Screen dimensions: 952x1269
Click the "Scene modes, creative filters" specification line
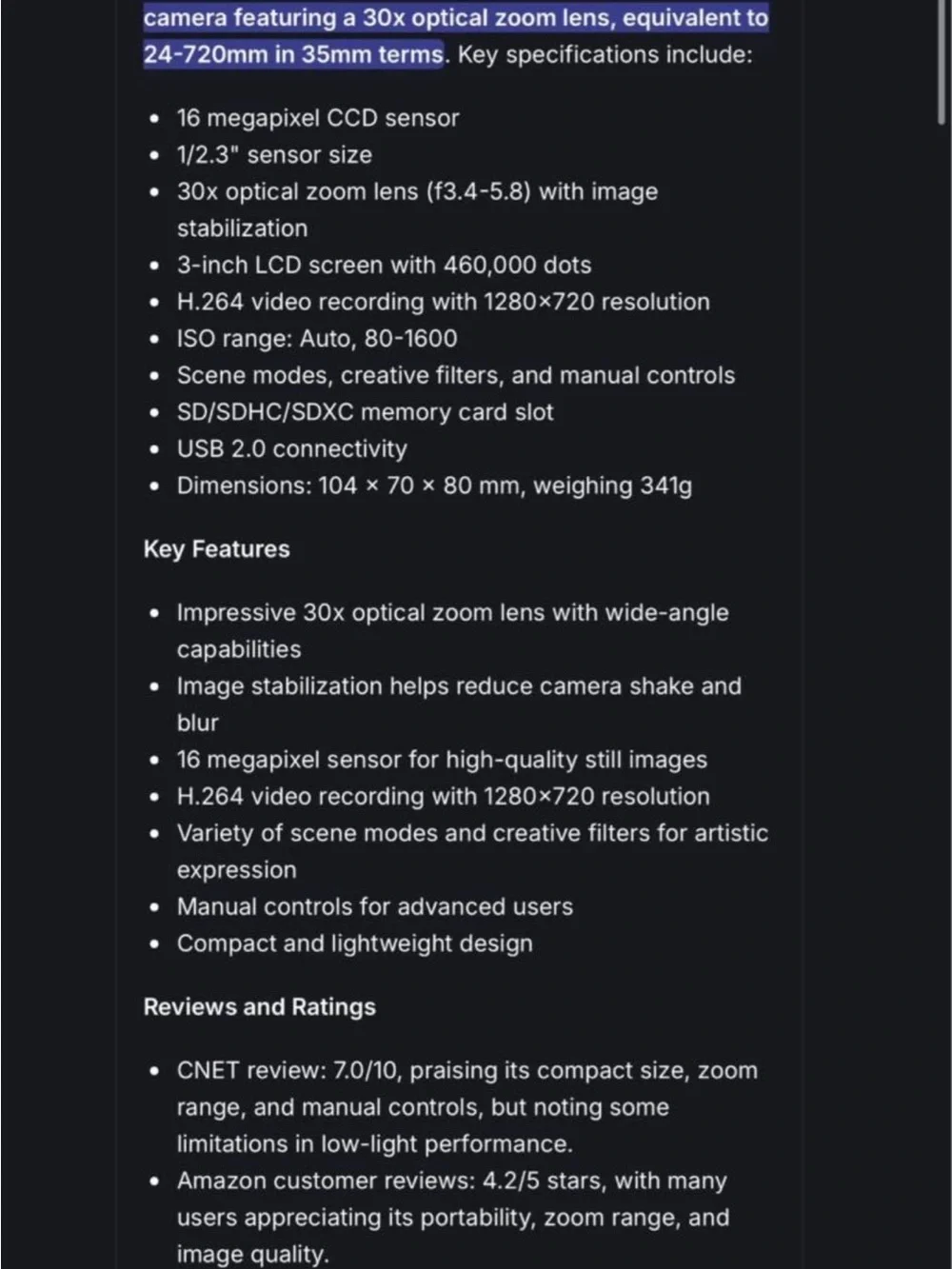(x=456, y=376)
